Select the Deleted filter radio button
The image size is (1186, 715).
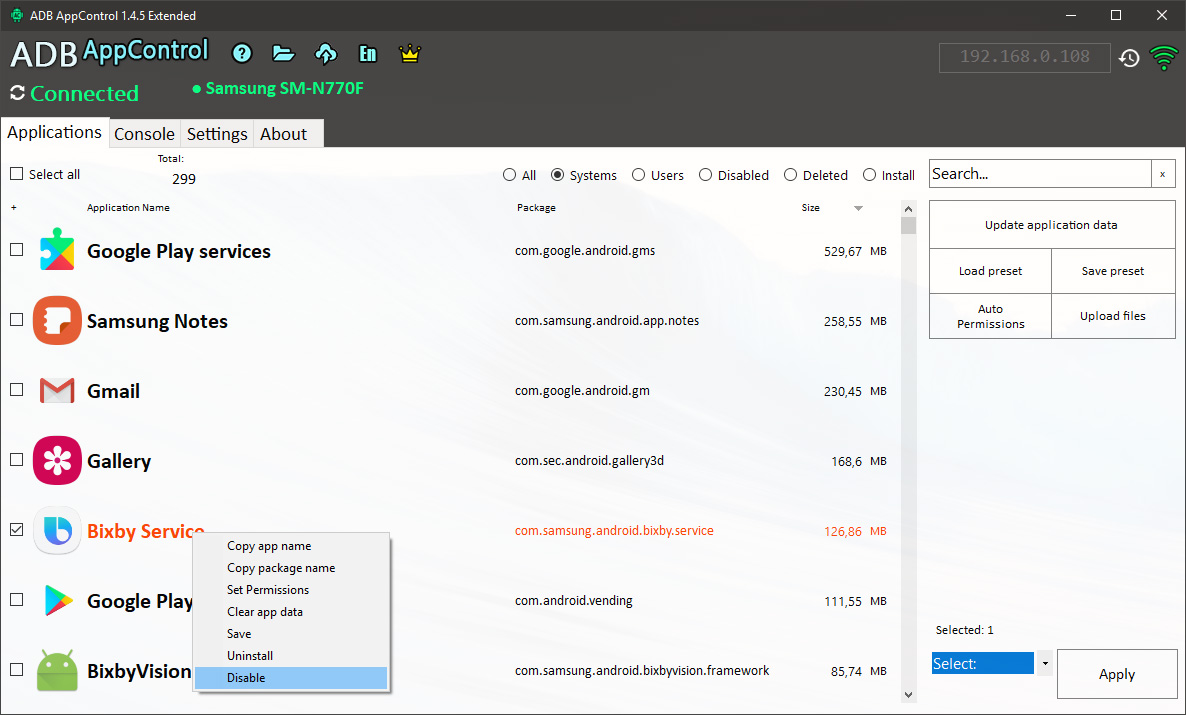tap(790, 175)
